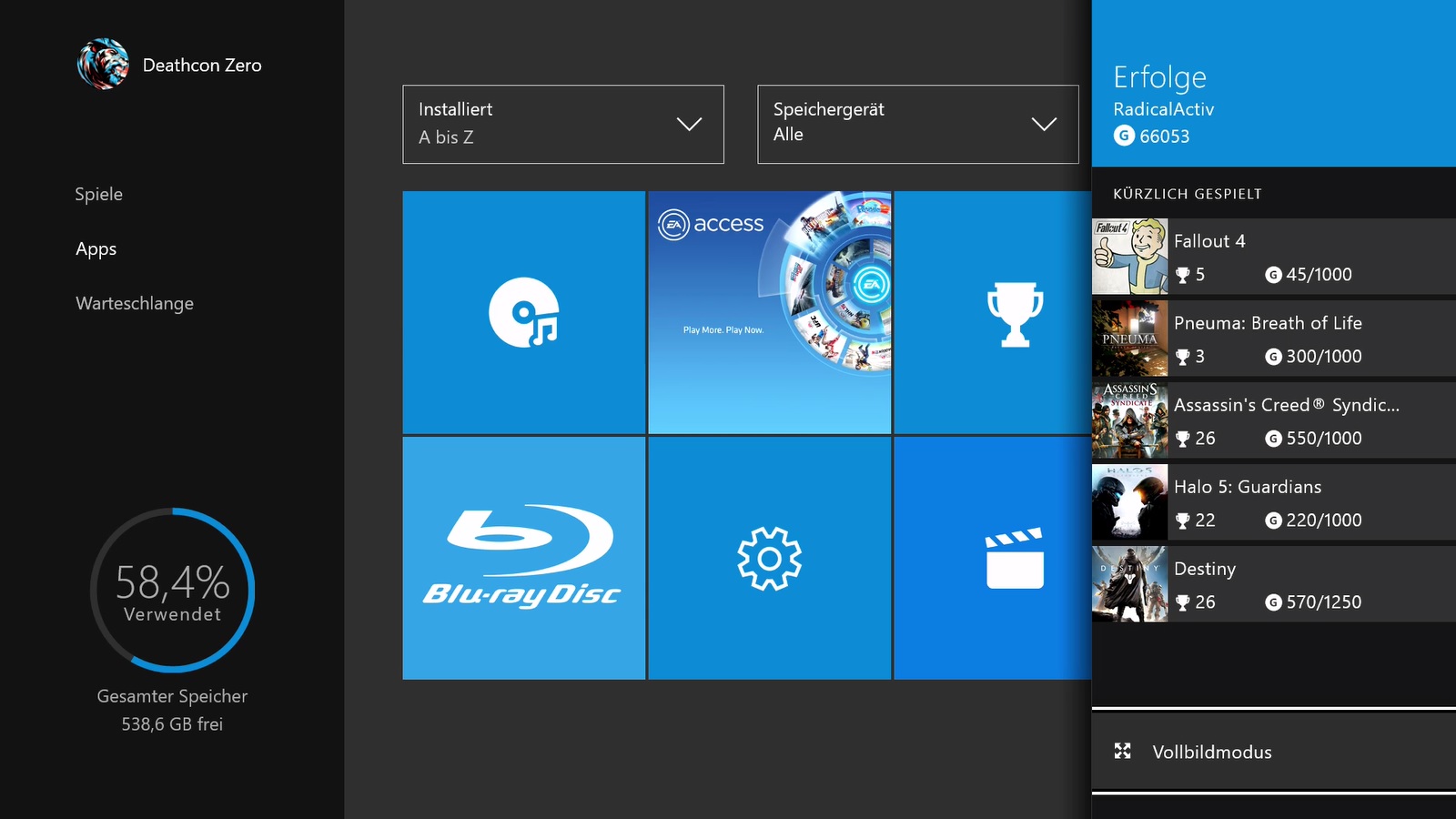This screenshot has width=1456, height=819.
Task: Click the gamerscore G icon beside 66053
Action: coord(1124,136)
